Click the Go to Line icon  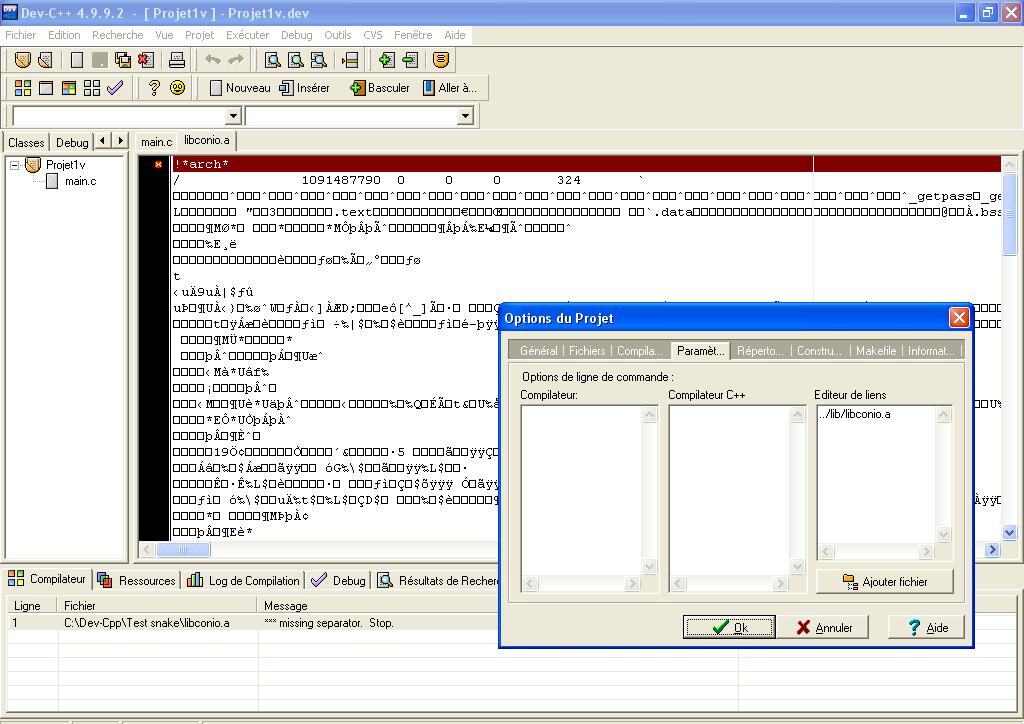coord(350,60)
